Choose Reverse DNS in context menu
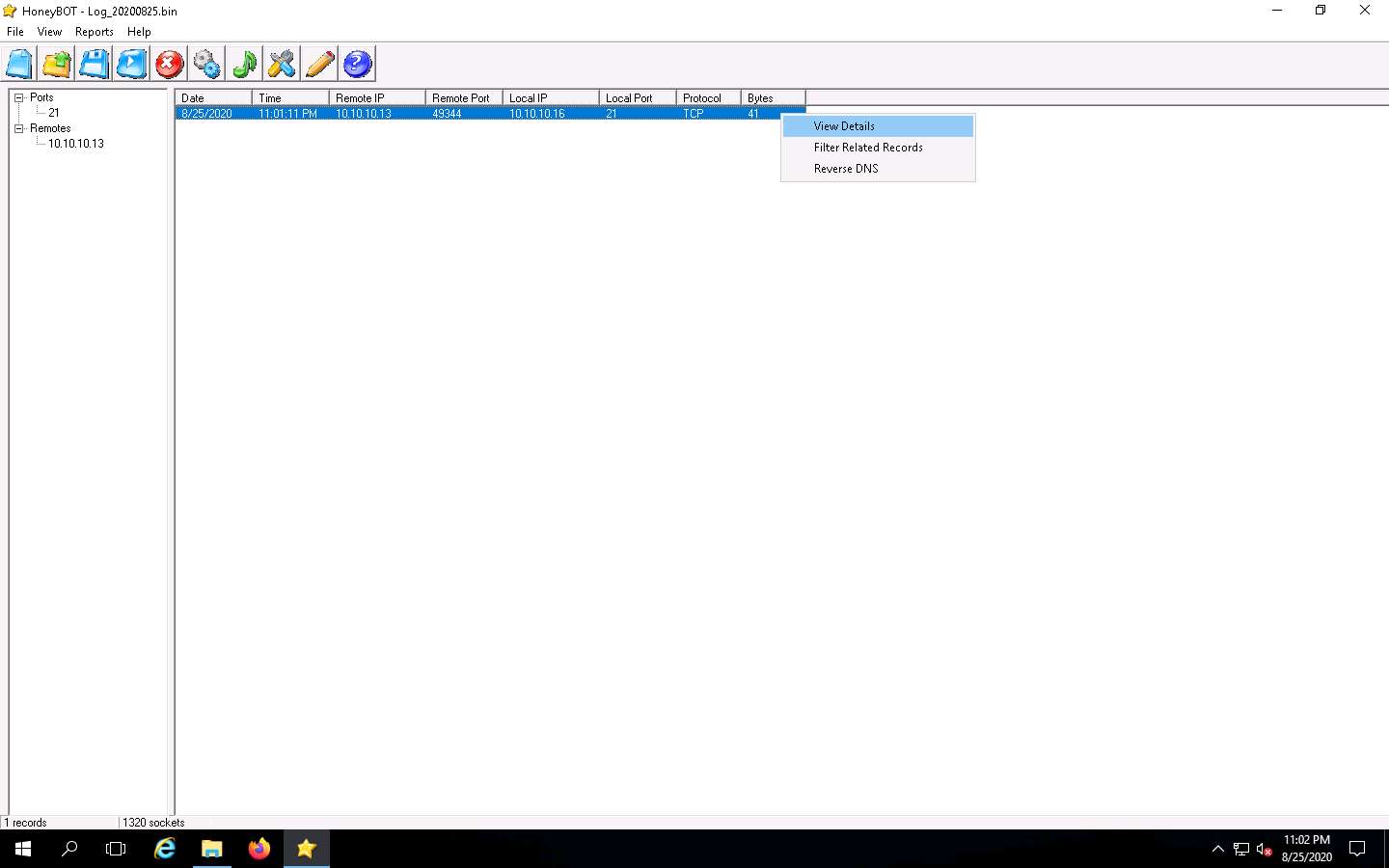 tap(878, 169)
